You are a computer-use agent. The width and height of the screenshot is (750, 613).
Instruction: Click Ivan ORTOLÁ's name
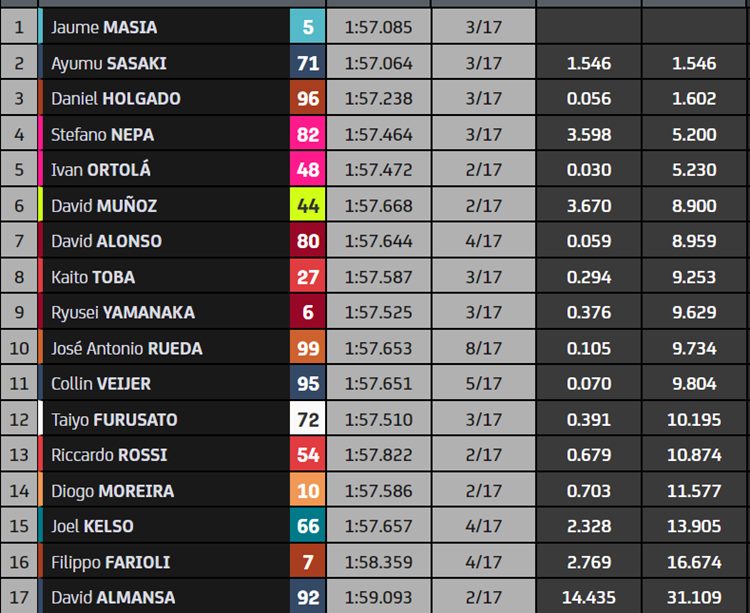point(100,169)
